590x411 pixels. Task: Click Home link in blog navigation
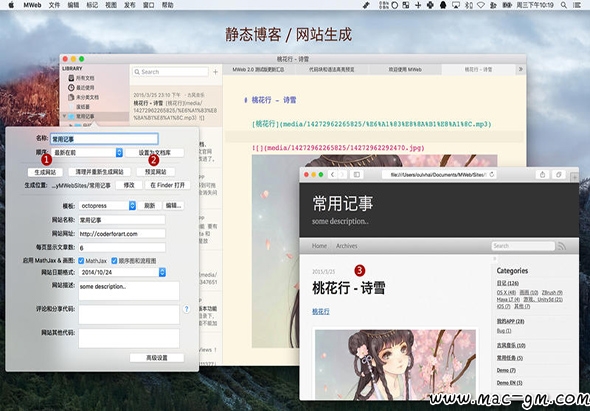[319, 246]
